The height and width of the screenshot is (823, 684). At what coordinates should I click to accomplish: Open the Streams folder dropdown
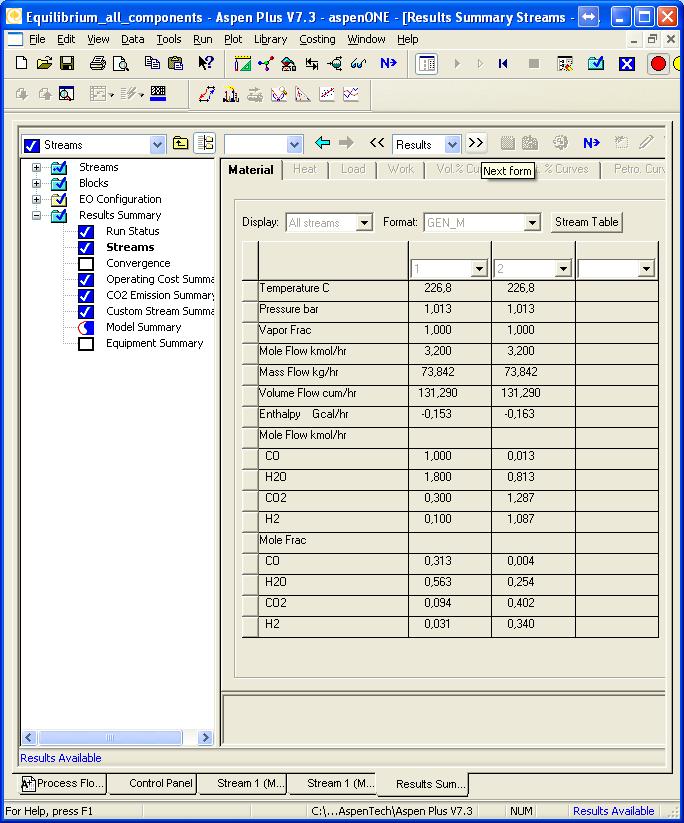point(157,144)
